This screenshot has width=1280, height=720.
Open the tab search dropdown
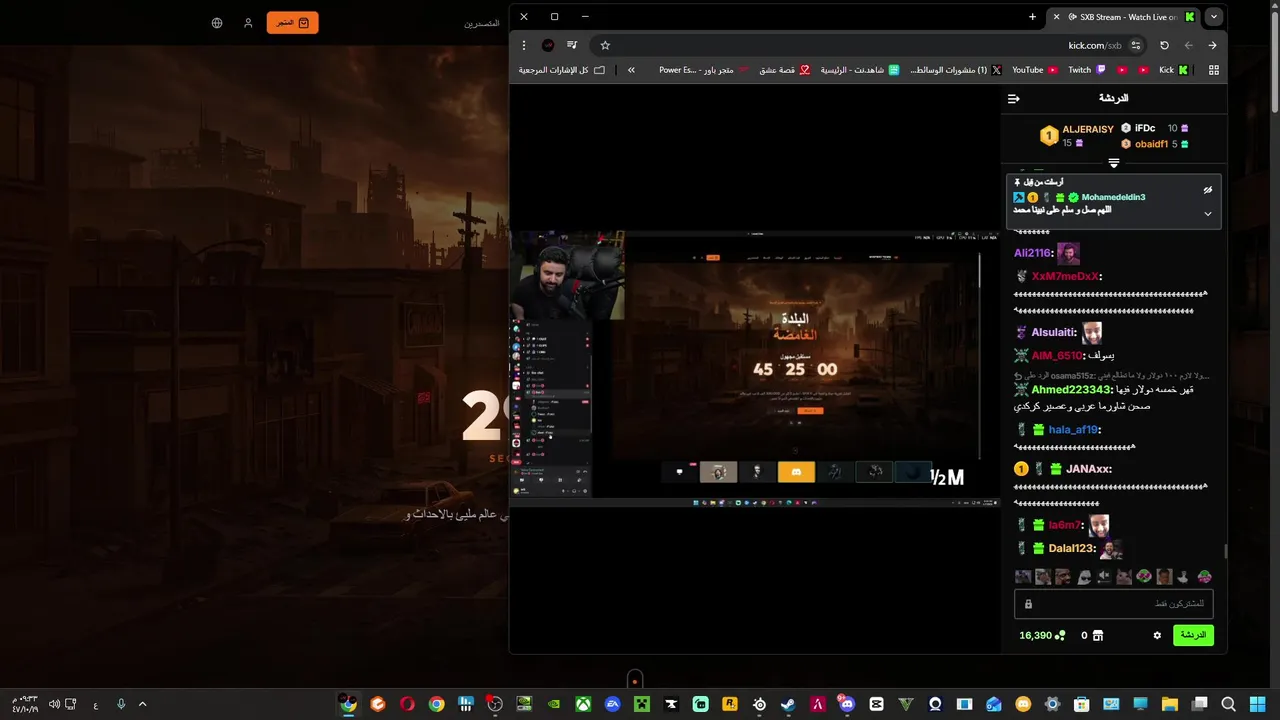(1213, 17)
